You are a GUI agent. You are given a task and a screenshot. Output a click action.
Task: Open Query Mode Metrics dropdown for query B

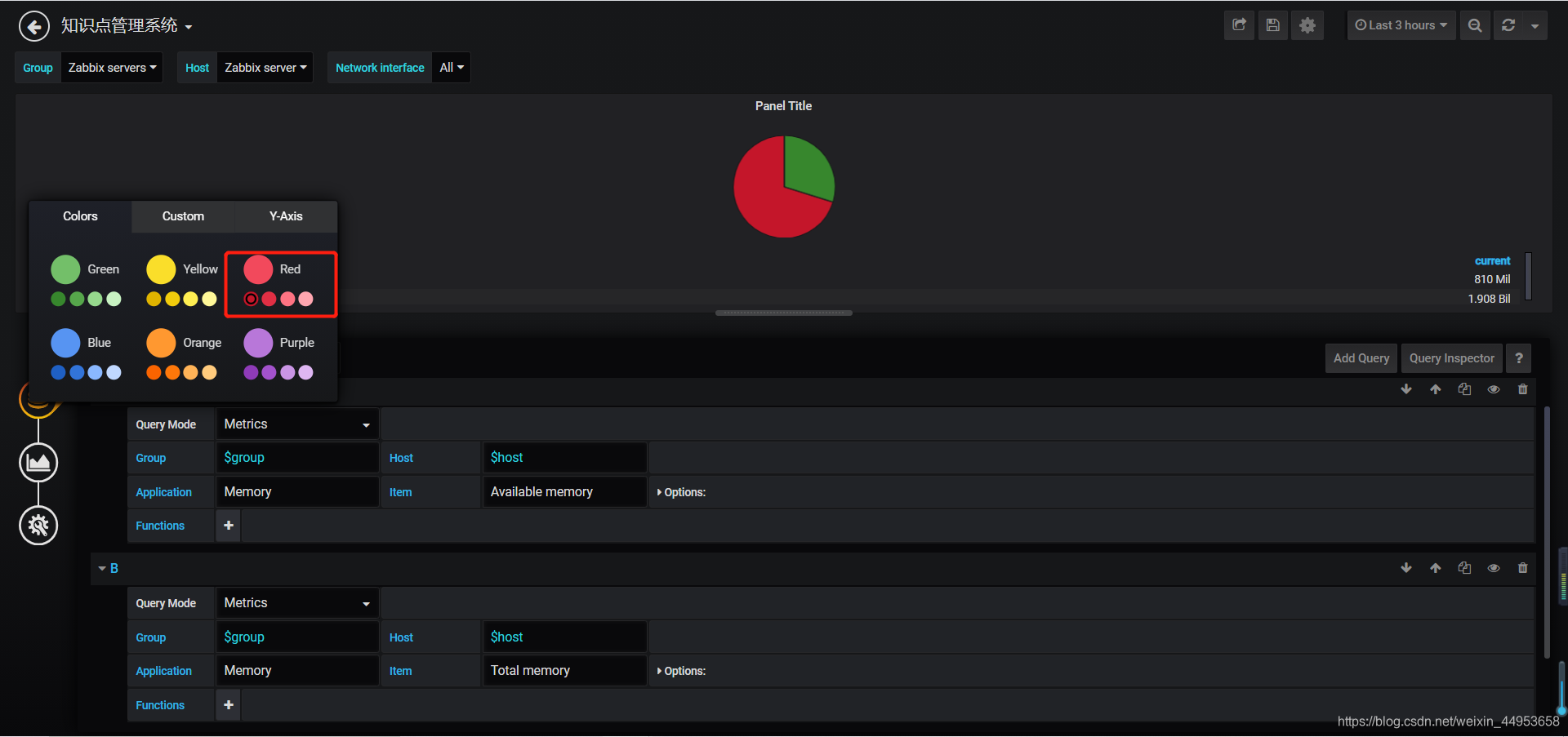click(x=297, y=603)
